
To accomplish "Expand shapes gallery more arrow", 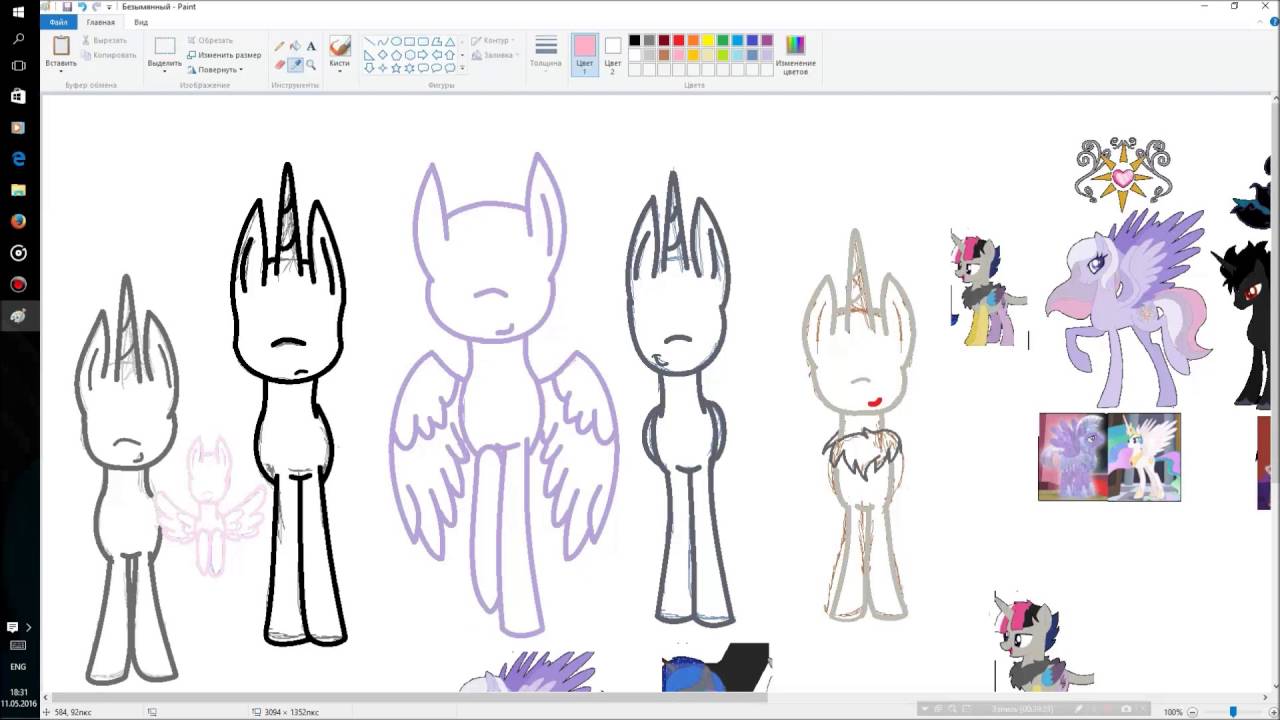I will (x=462, y=68).
